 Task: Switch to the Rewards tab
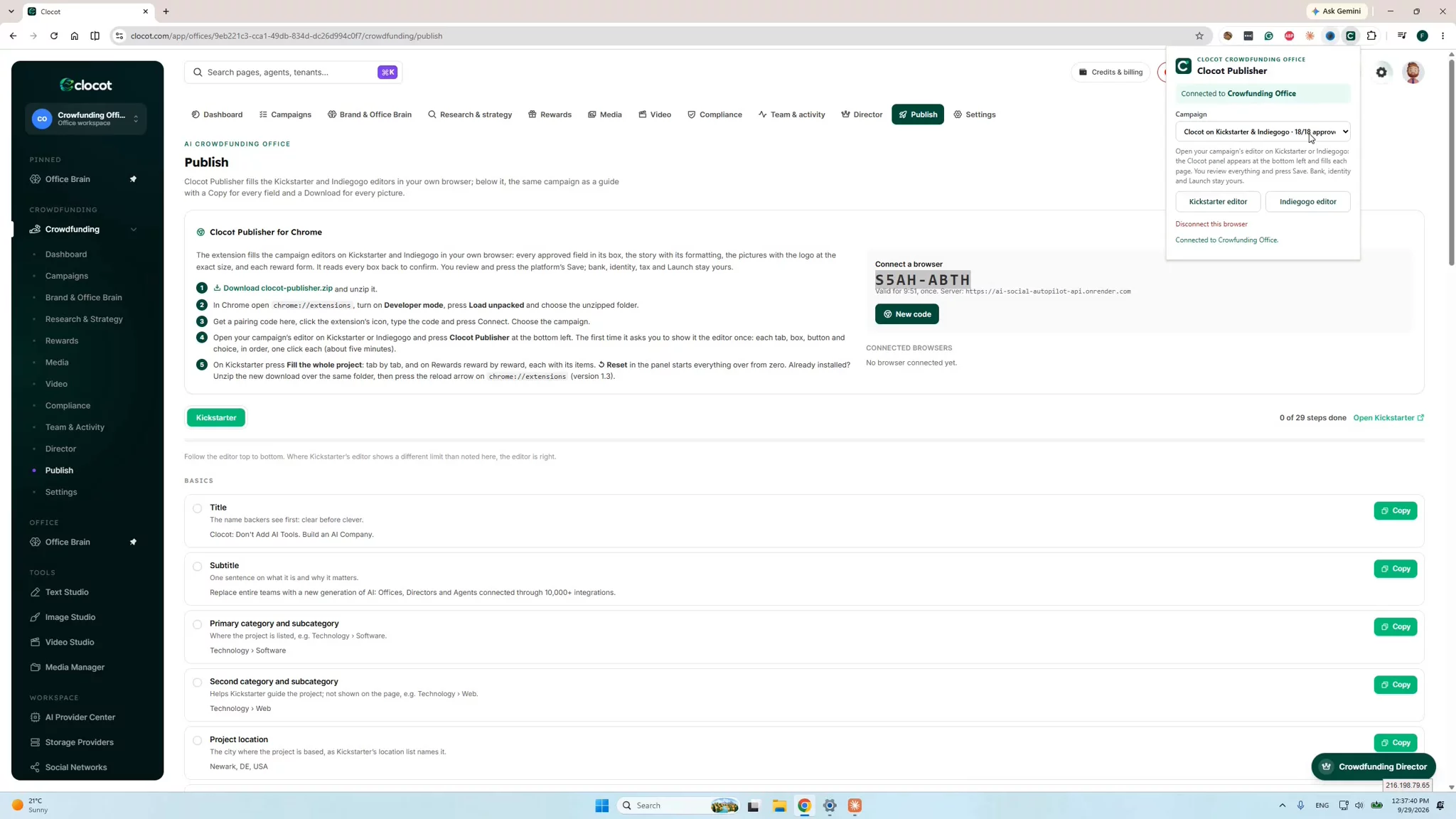pyautogui.click(x=550, y=114)
